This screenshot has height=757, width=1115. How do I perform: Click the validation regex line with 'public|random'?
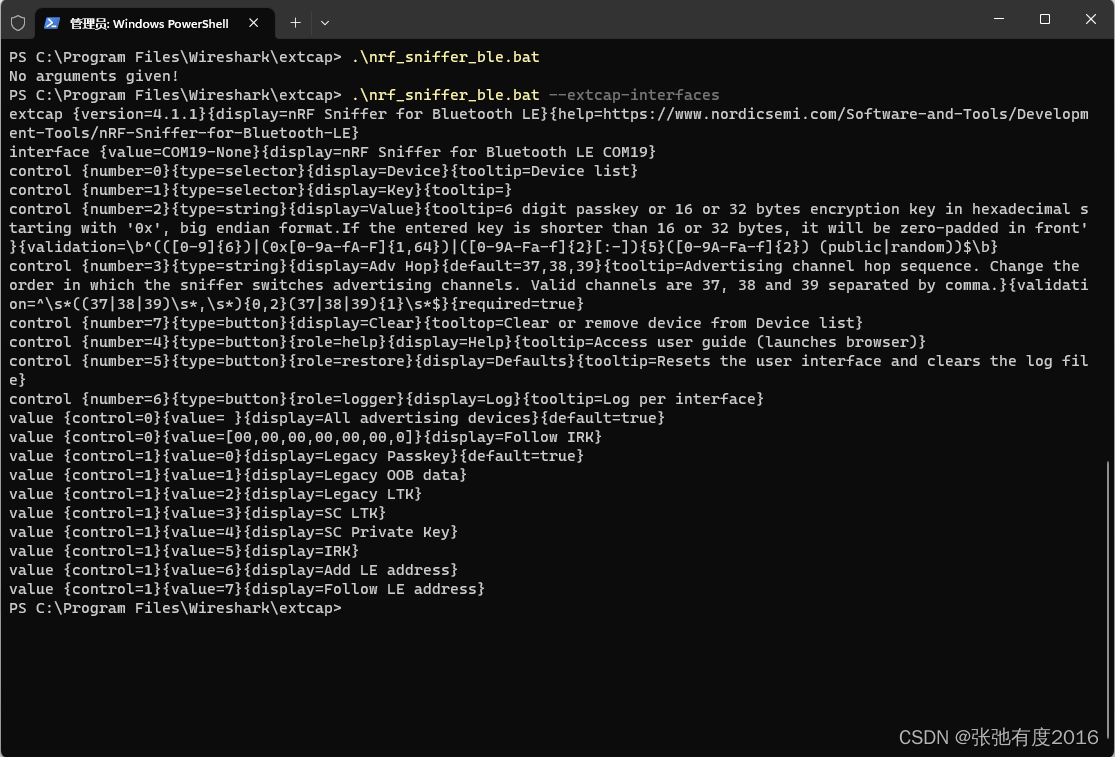503,247
